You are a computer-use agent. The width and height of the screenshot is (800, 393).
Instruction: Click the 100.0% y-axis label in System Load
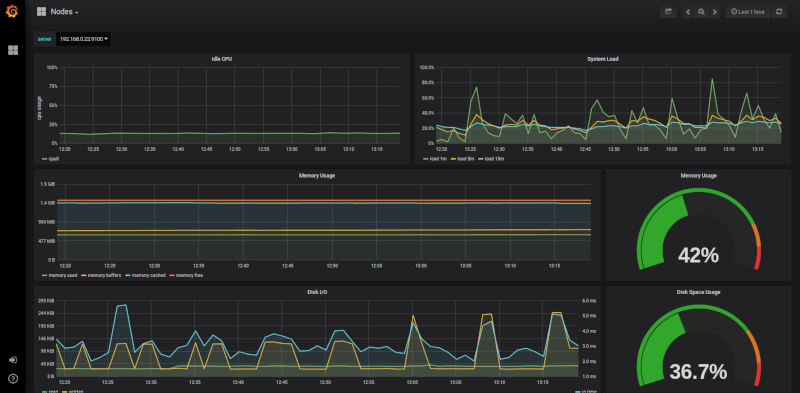click(427, 67)
